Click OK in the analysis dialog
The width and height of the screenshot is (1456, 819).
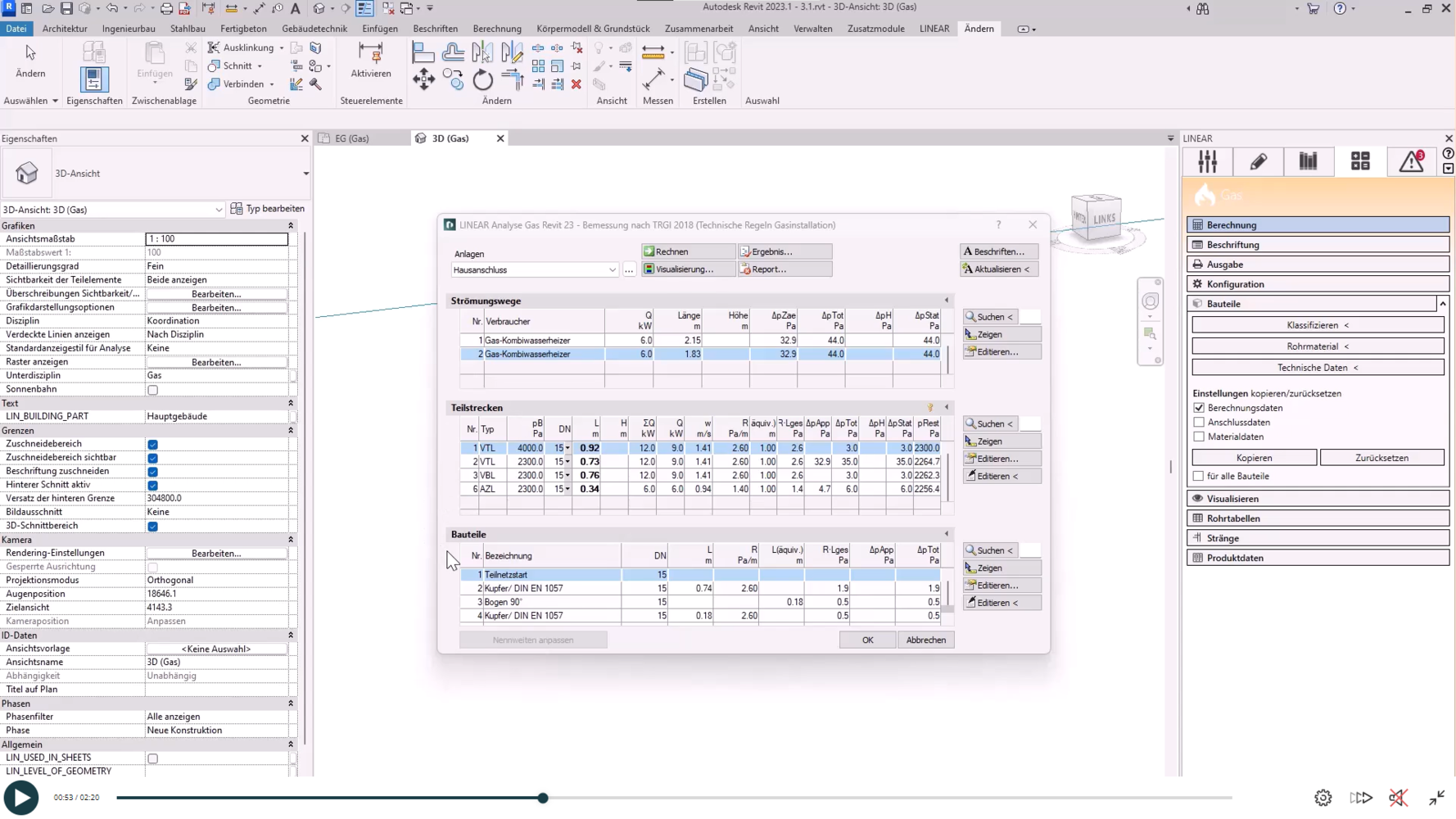coord(867,640)
